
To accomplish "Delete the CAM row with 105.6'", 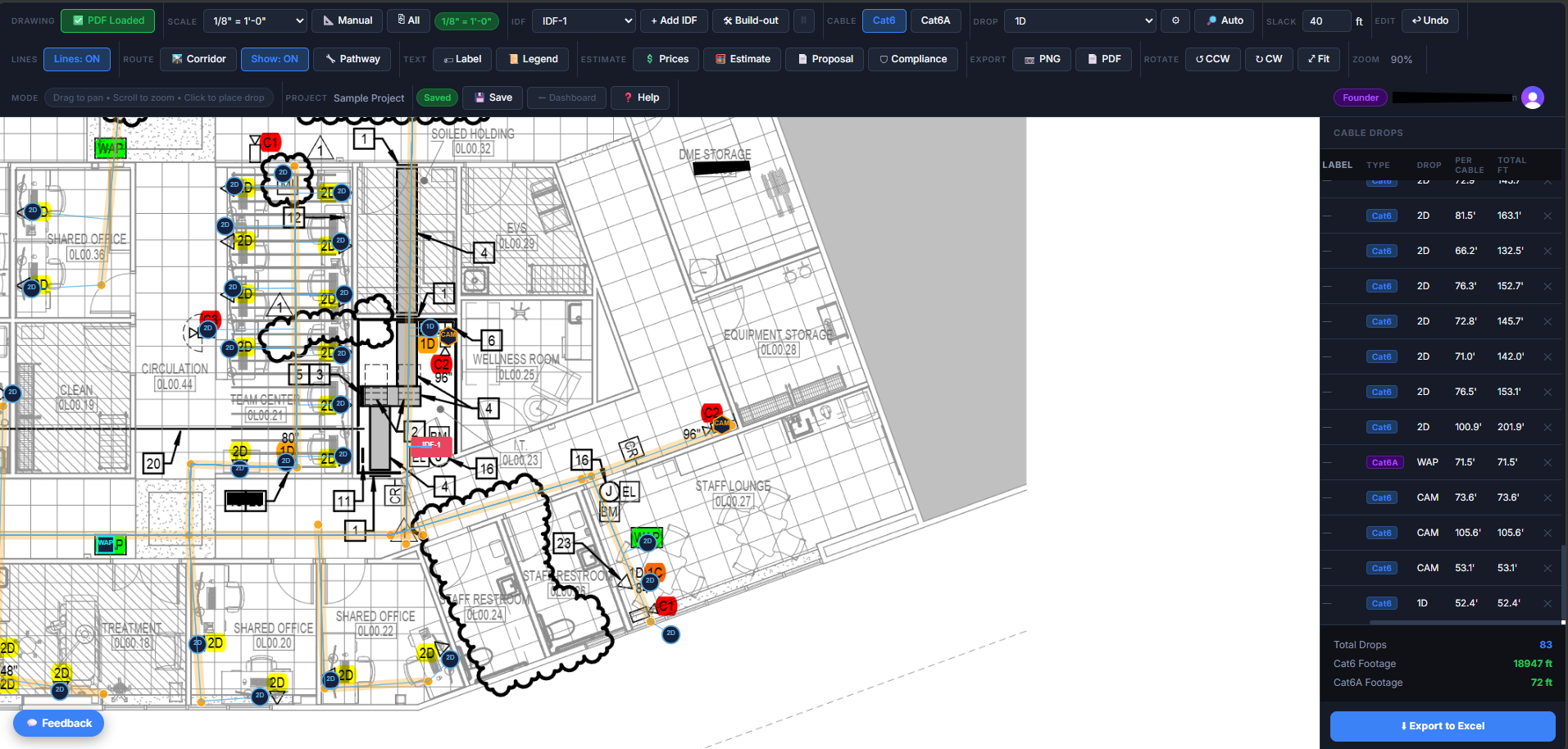I will 1548,533.
